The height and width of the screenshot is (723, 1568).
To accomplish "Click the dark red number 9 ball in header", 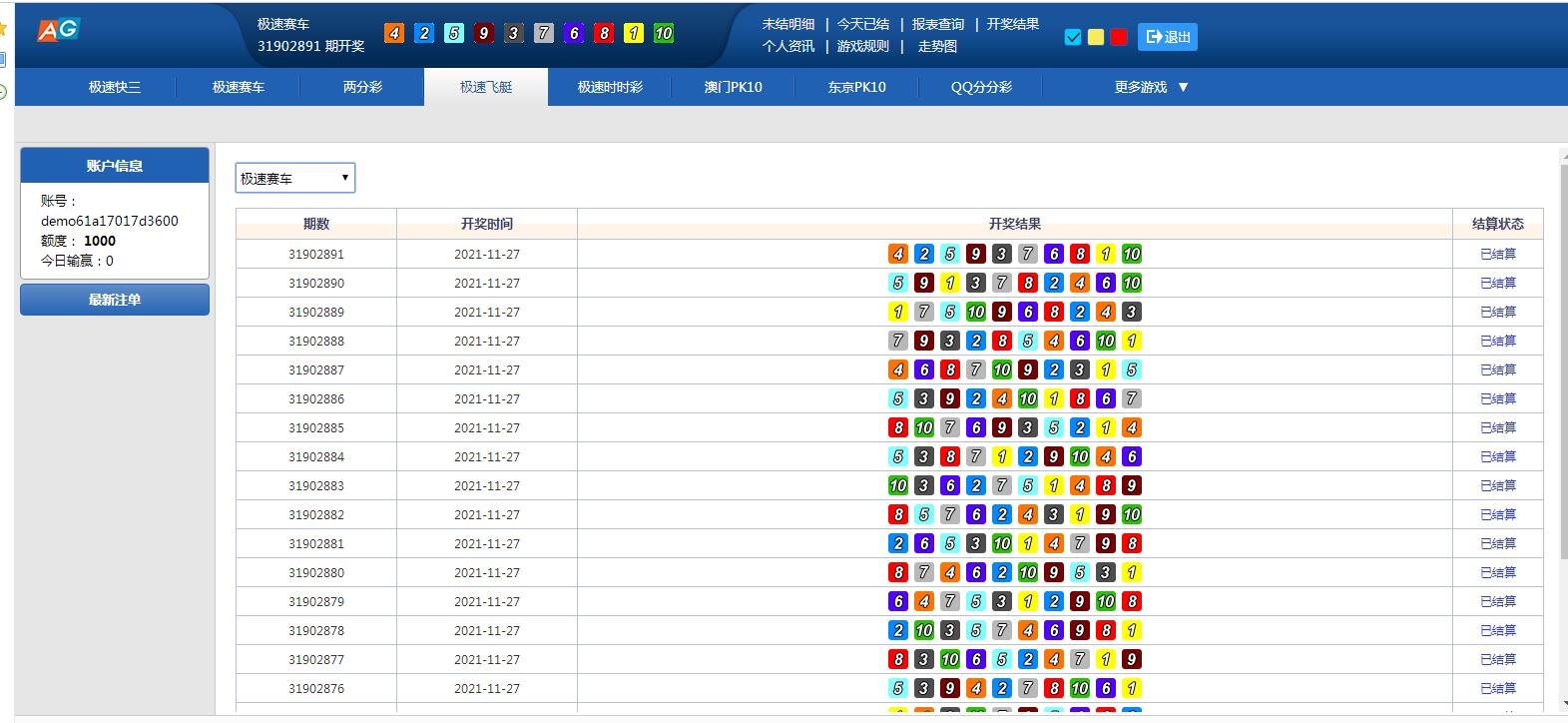I will [484, 33].
